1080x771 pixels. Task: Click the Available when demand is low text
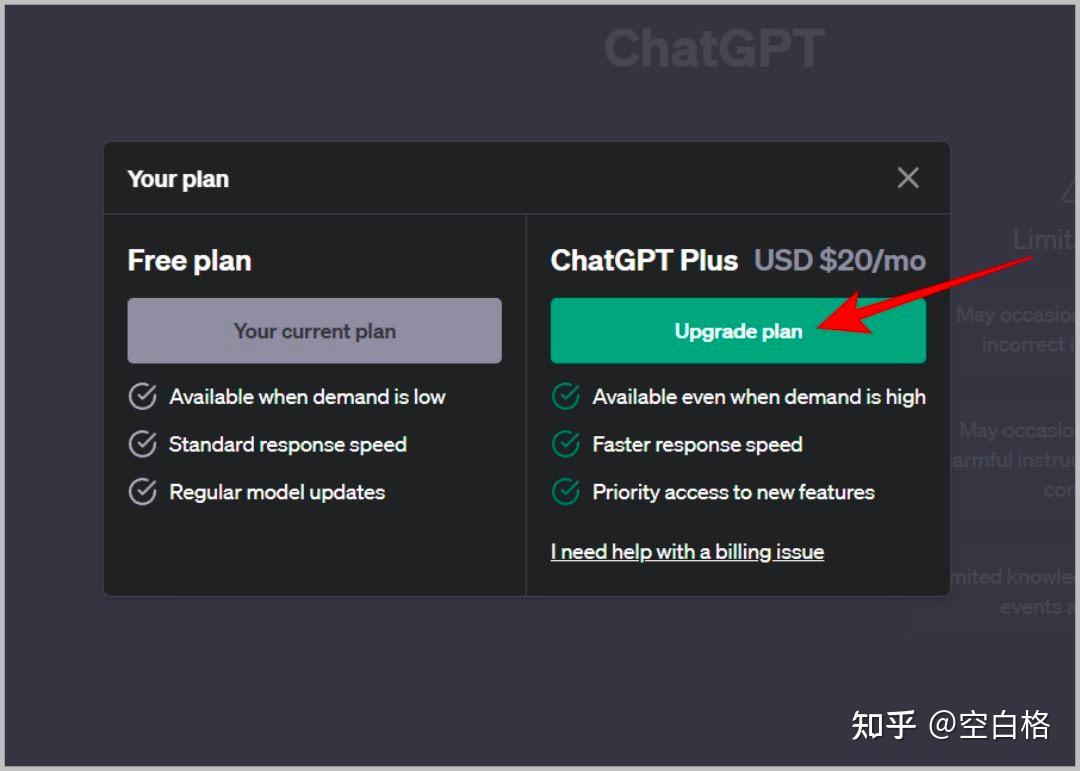point(307,397)
